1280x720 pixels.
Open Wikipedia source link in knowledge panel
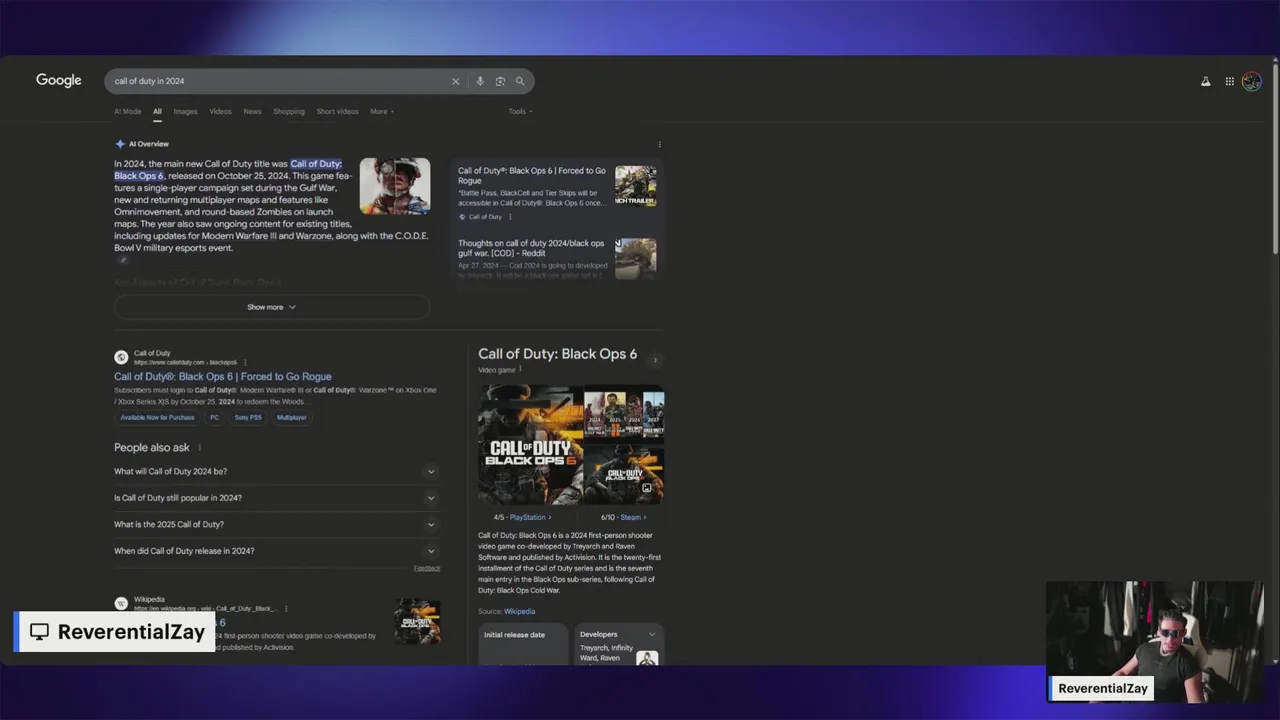coord(519,611)
